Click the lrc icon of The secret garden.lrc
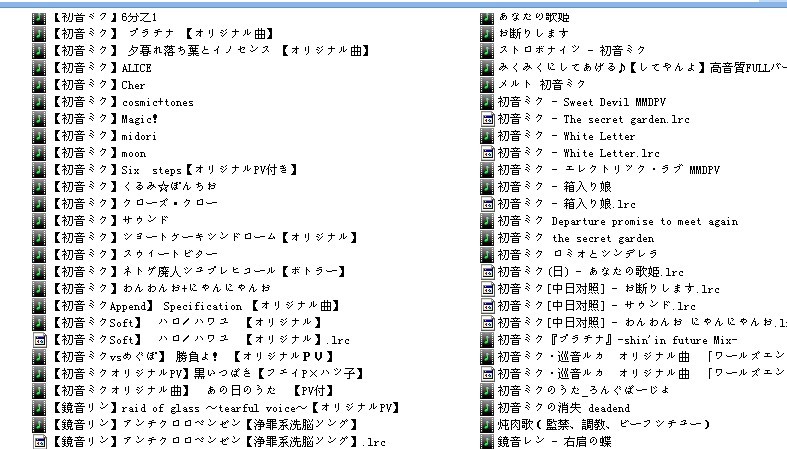 487,119
